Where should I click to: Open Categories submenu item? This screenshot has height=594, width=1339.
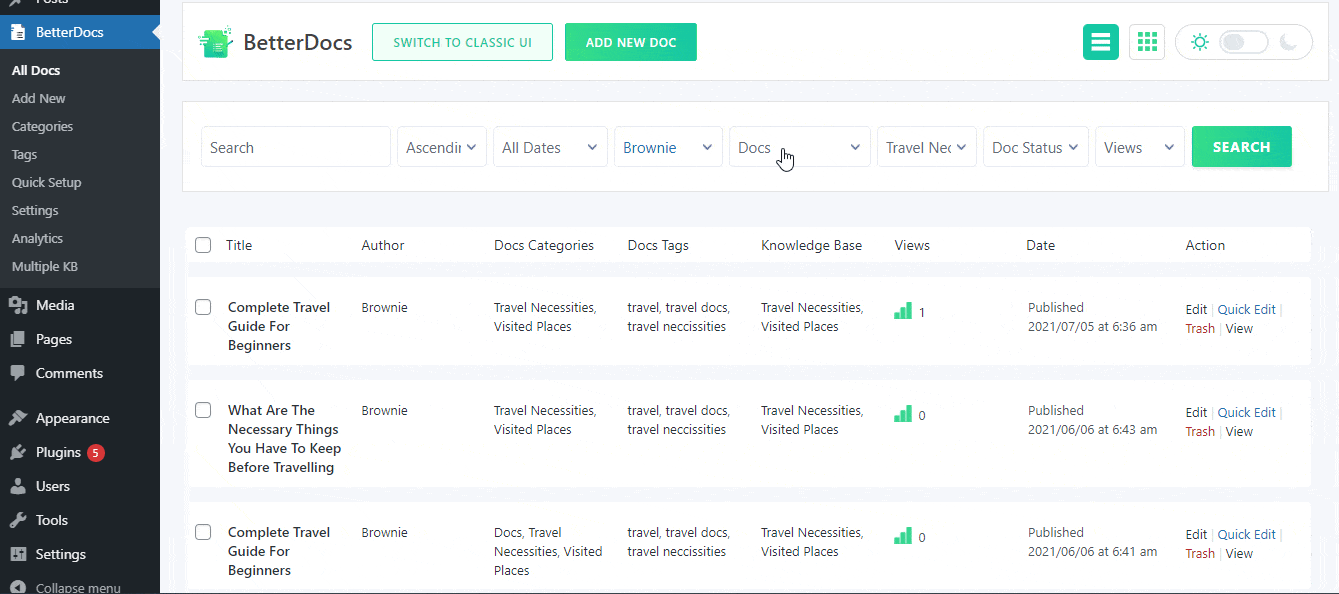(42, 126)
